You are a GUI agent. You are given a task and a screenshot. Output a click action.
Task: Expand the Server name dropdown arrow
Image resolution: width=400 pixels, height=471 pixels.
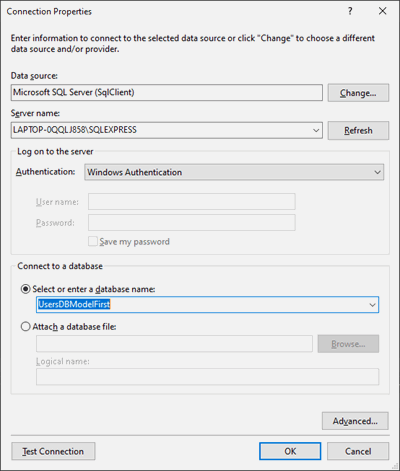[x=316, y=130]
